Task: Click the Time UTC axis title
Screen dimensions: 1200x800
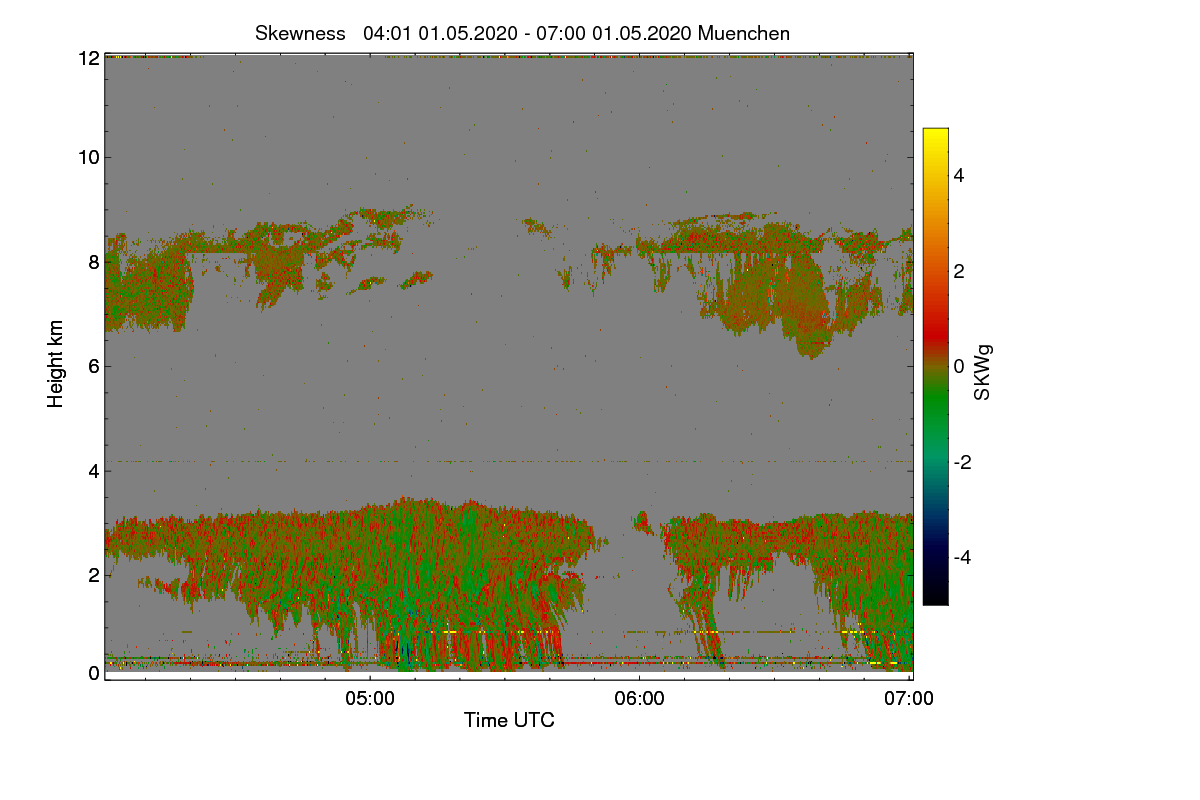Action: pyautogui.click(x=509, y=720)
